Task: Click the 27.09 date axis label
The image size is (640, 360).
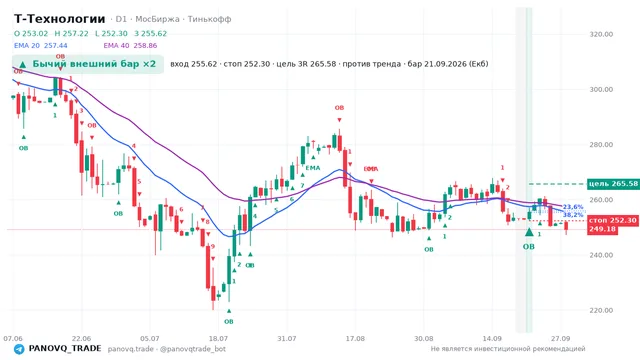Action: [x=560, y=338]
